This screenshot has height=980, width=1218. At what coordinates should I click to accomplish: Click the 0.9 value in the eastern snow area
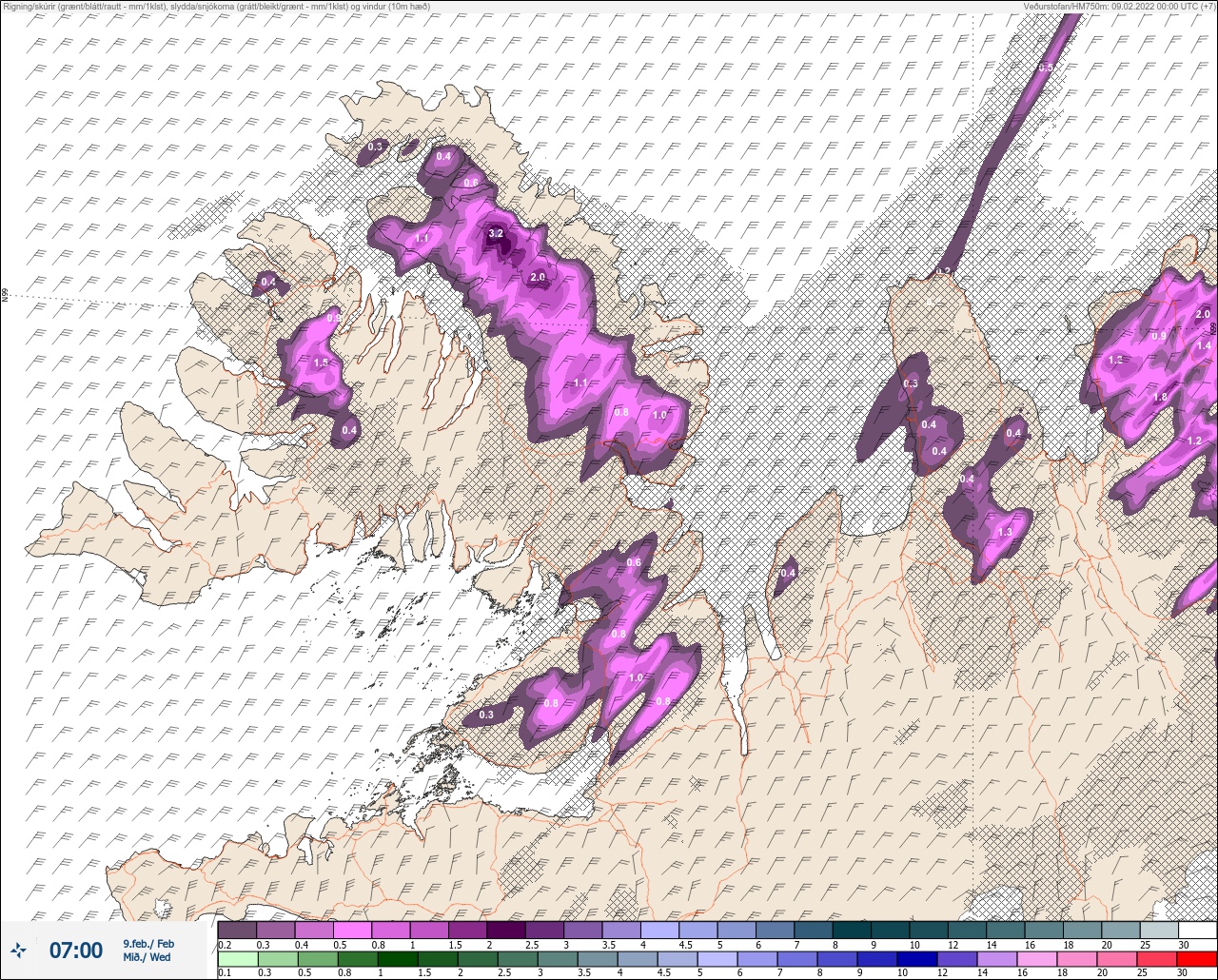(1159, 336)
